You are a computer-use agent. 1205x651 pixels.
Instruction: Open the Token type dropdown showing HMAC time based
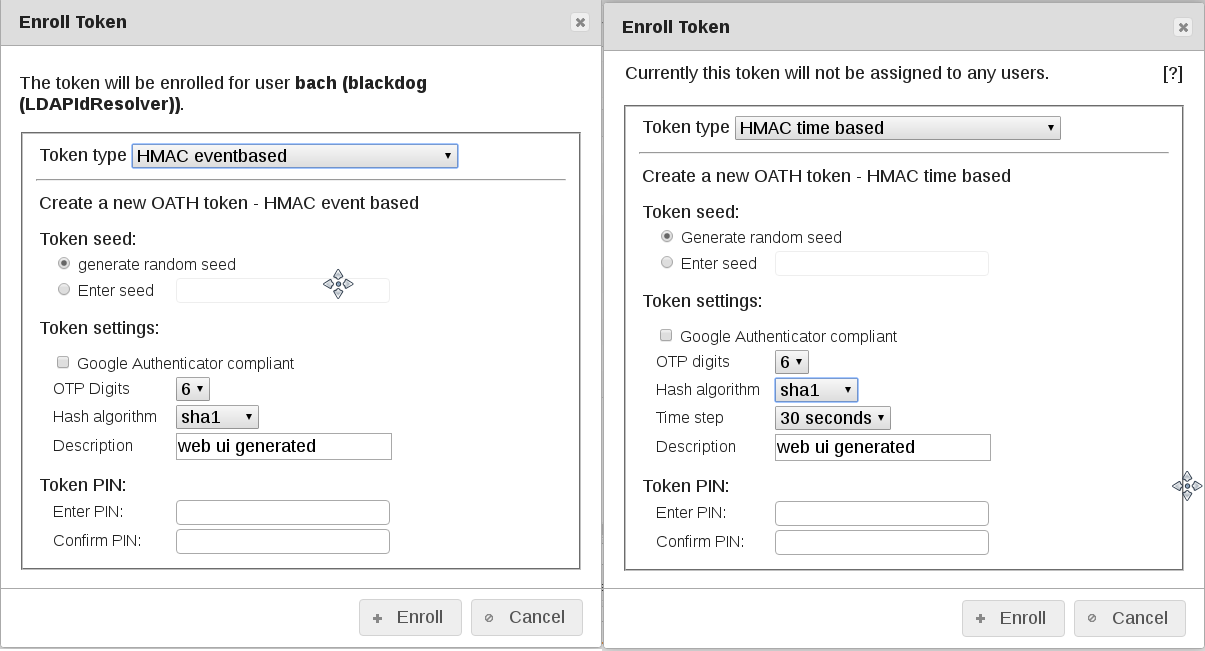click(897, 127)
